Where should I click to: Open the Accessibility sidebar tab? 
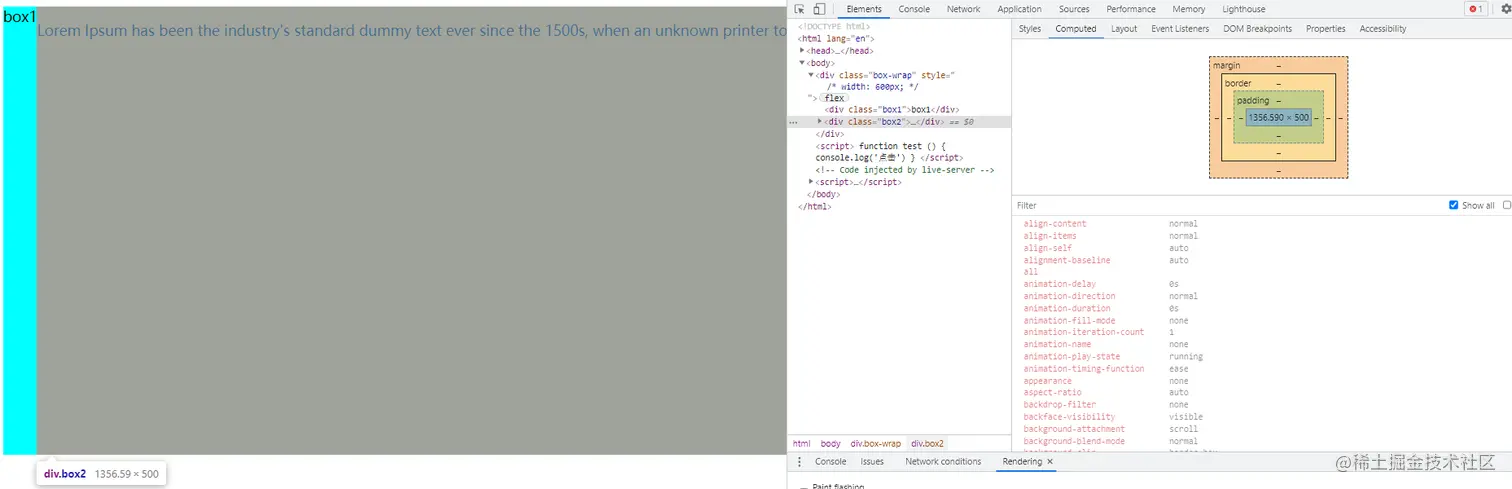(x=1383, y=29)
